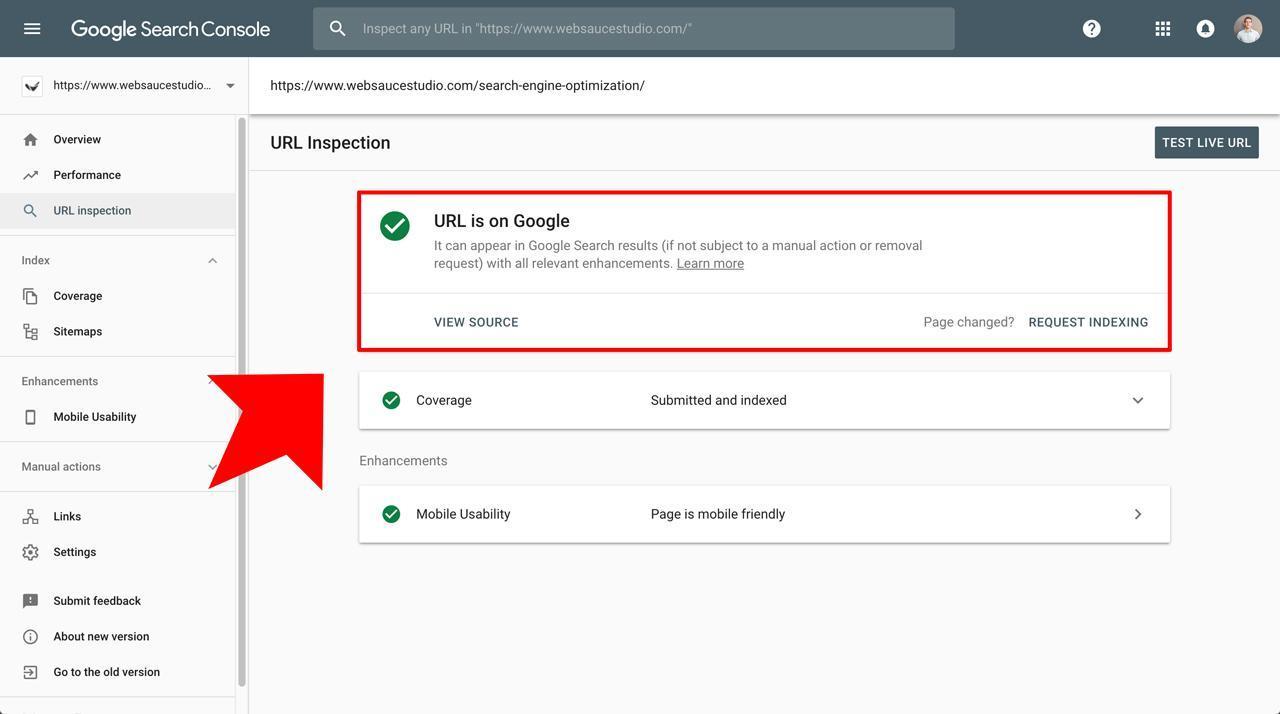
Task: Click the Mobile Usability phone icon
Action: coord(31,417)
